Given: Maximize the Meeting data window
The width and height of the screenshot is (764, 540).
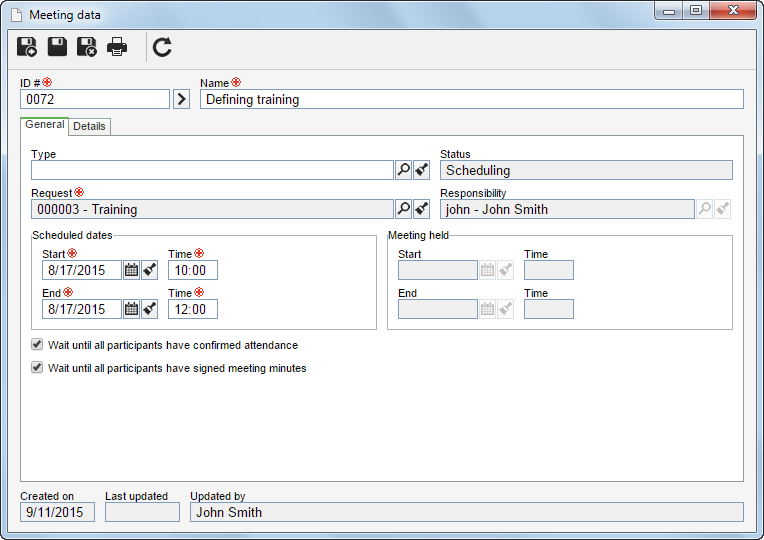Looking at the screenshot, I should tap(696, 11).
